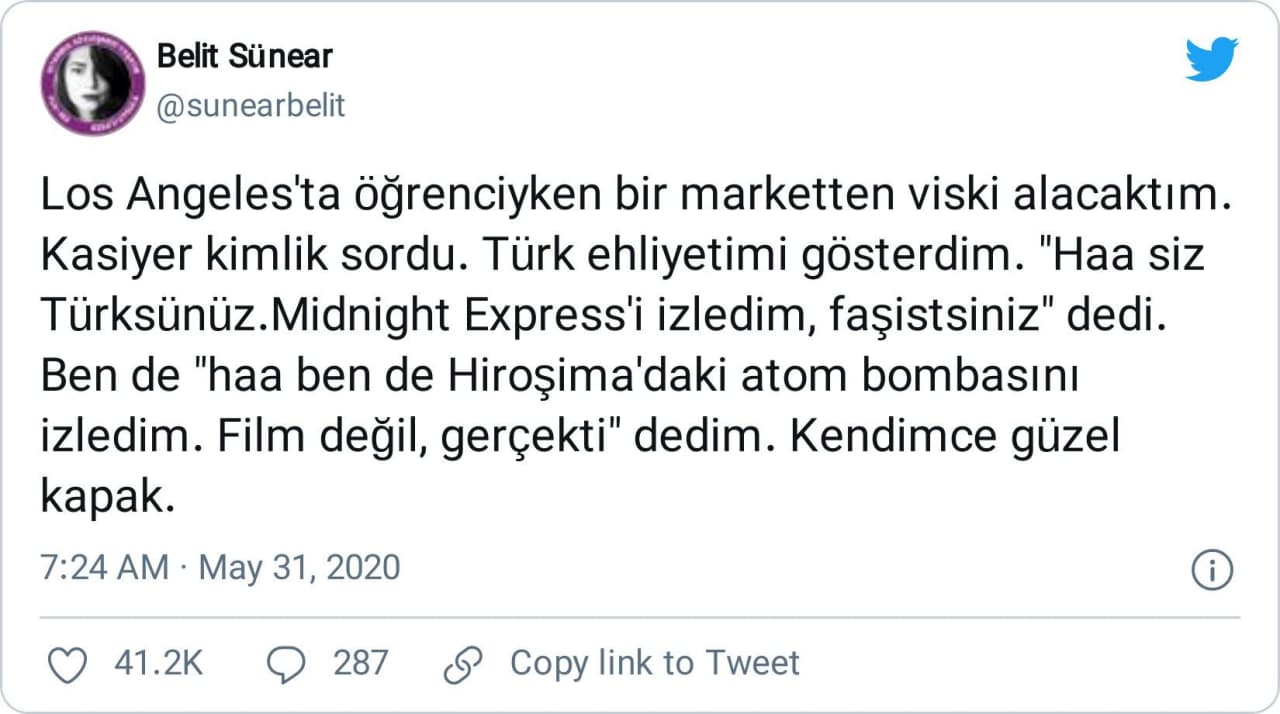Screen dimensions: 1280x714
Task: Click the Twitter bird logo
Action: (1211, 60)
